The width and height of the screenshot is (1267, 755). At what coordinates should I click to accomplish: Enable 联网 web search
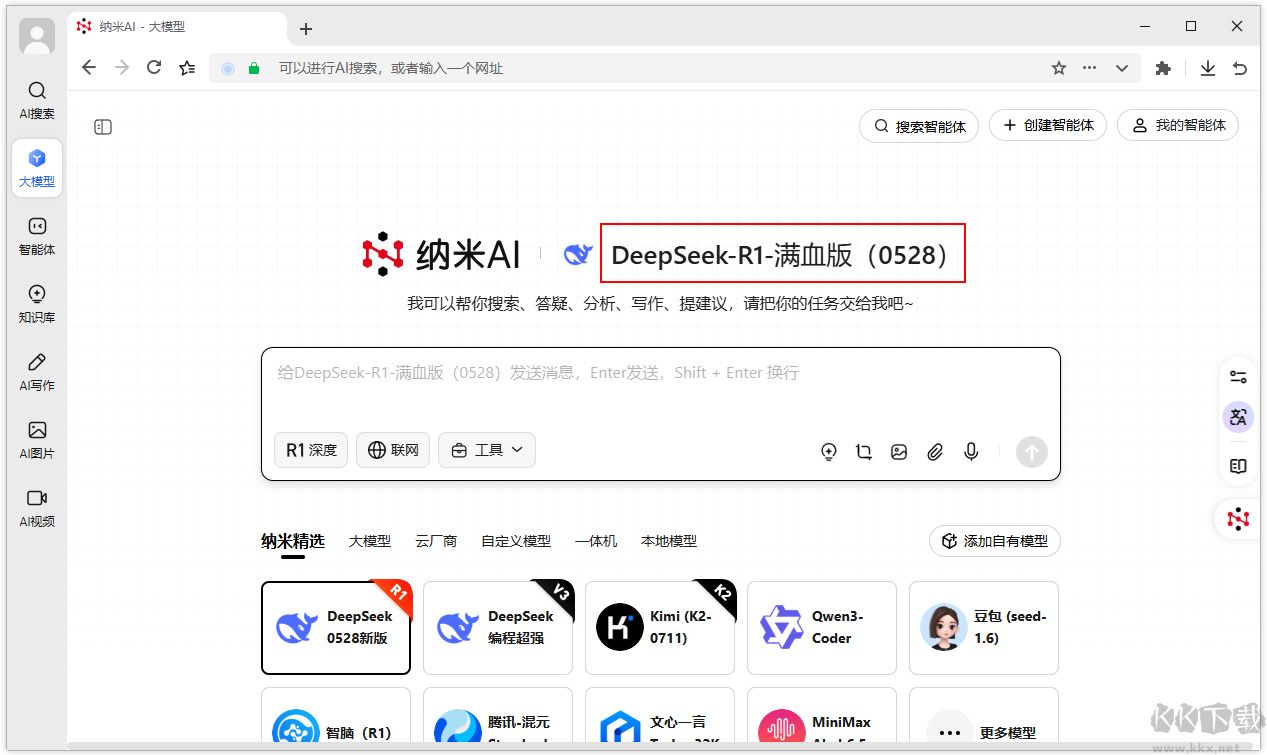(392, 450)
